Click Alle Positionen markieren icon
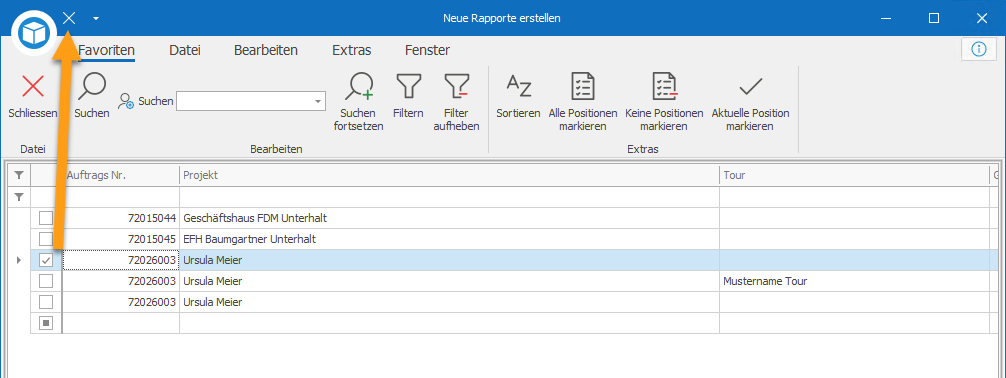Viewport: 1006px width, 378px height. [x=583, y=86]
